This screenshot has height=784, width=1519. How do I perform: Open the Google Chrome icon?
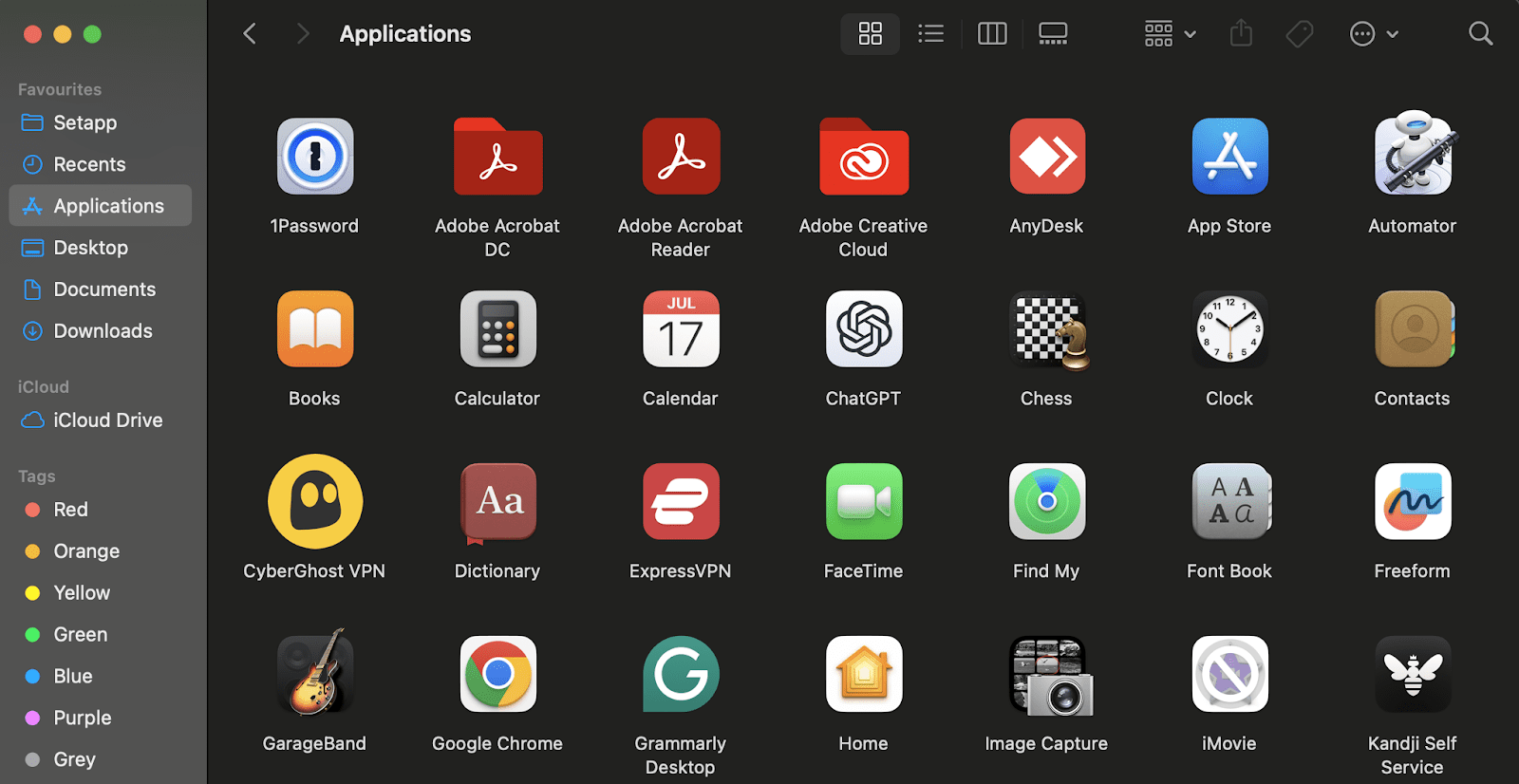click(x=497, y=674)
